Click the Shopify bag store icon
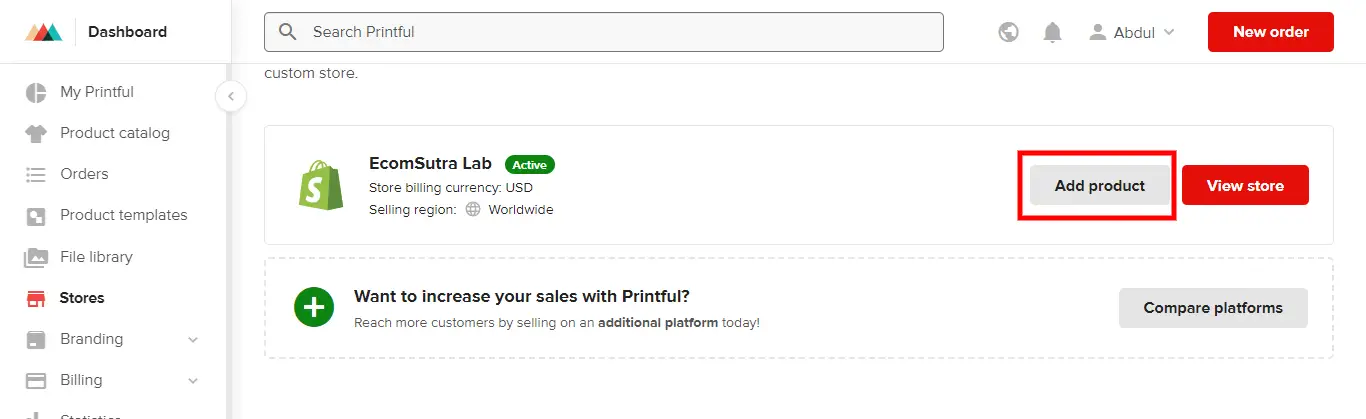Viewport: 1366px width, 419px height. pos(320,185)
